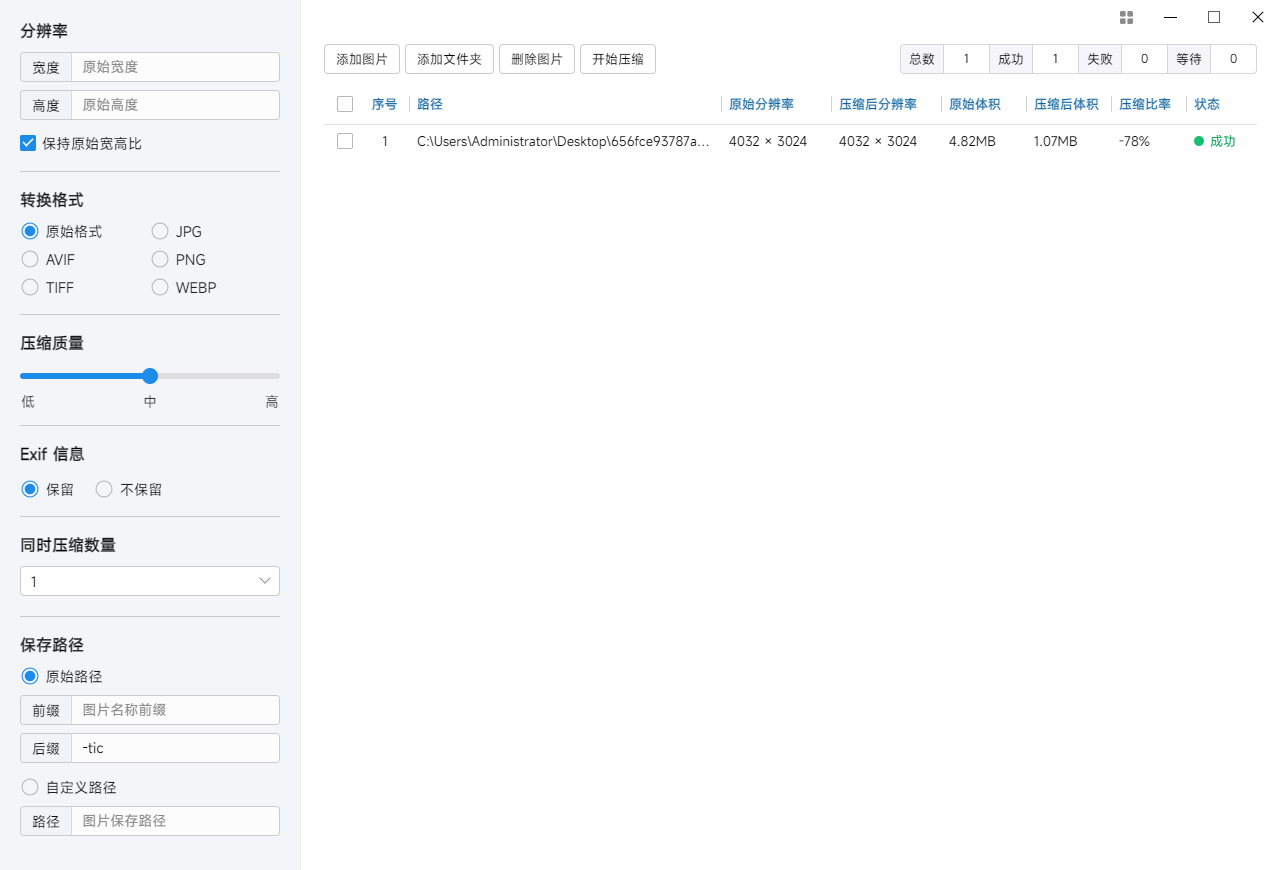This screenshot has width=1280, height=870.
Task: Click the dropdown chevron arrow showing 1
Action: (265, 581)
